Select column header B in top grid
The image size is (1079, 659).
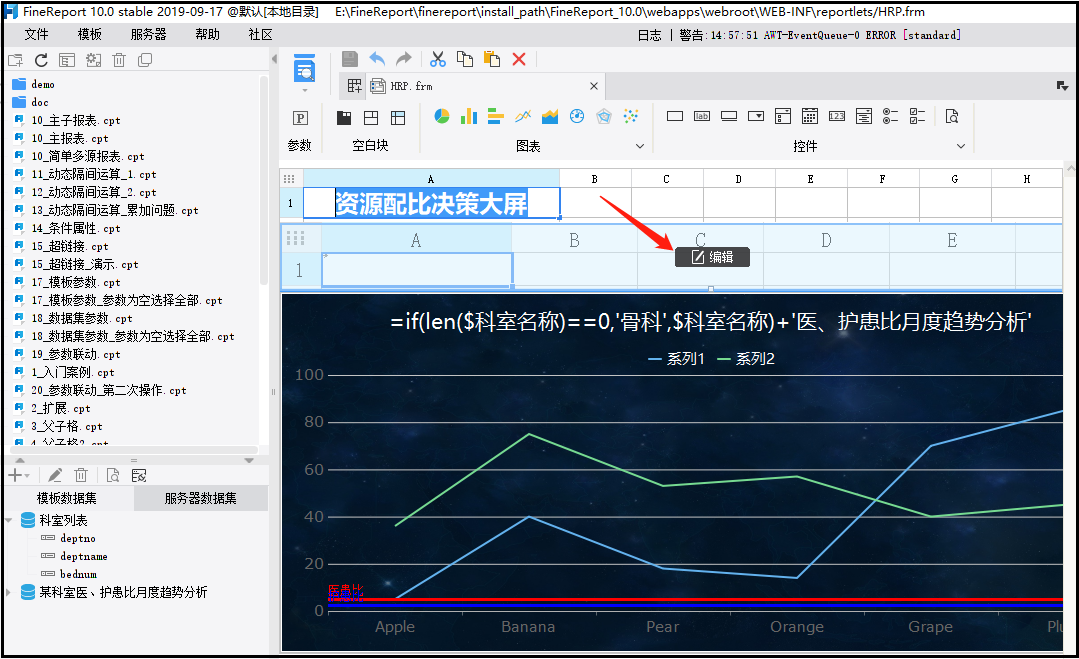pos(595,179)
